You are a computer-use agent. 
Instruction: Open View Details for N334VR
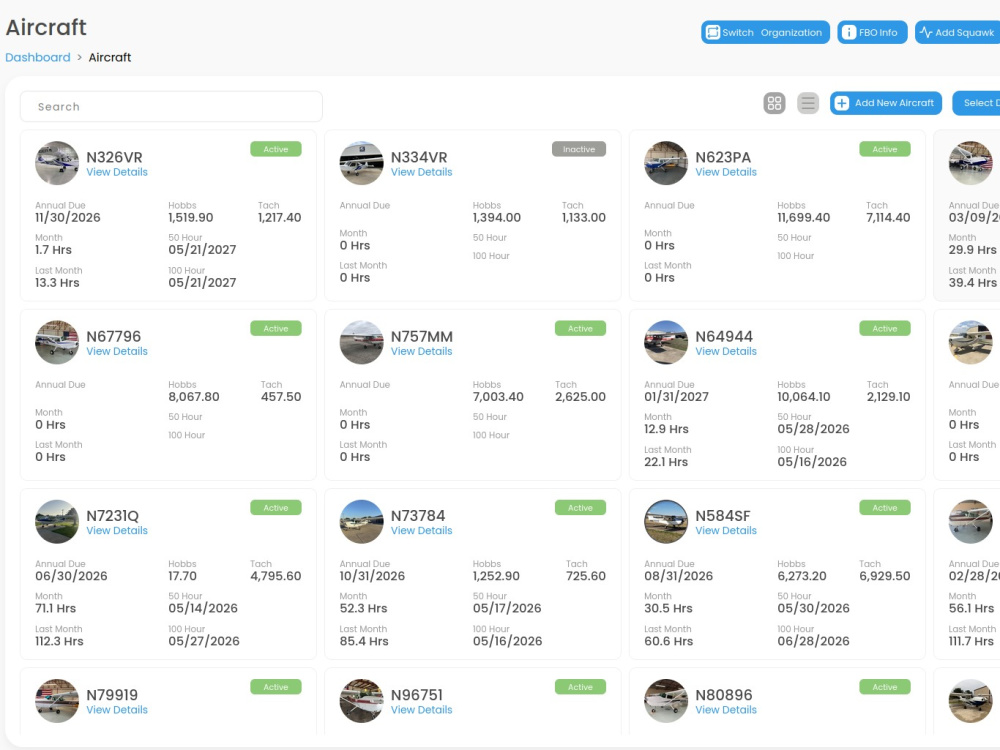pos(422,172)
